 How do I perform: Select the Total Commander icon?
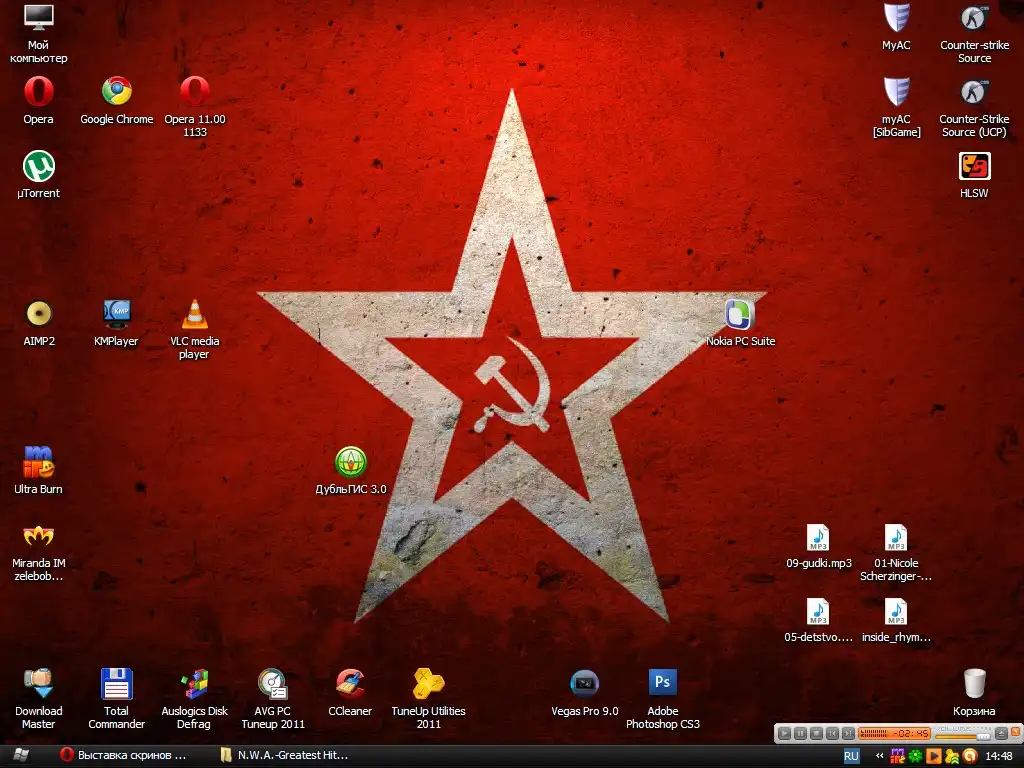[x=117, y=683]
